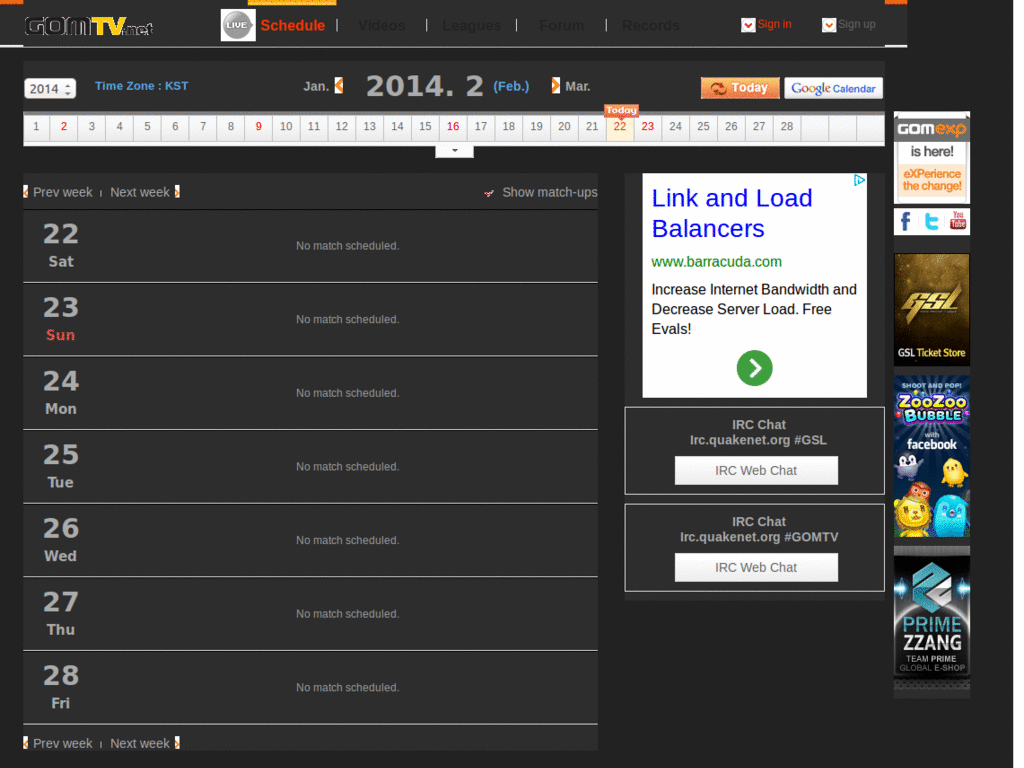
Task: Open the GSL Ticket Store banner
Action: tap(931, 310)
